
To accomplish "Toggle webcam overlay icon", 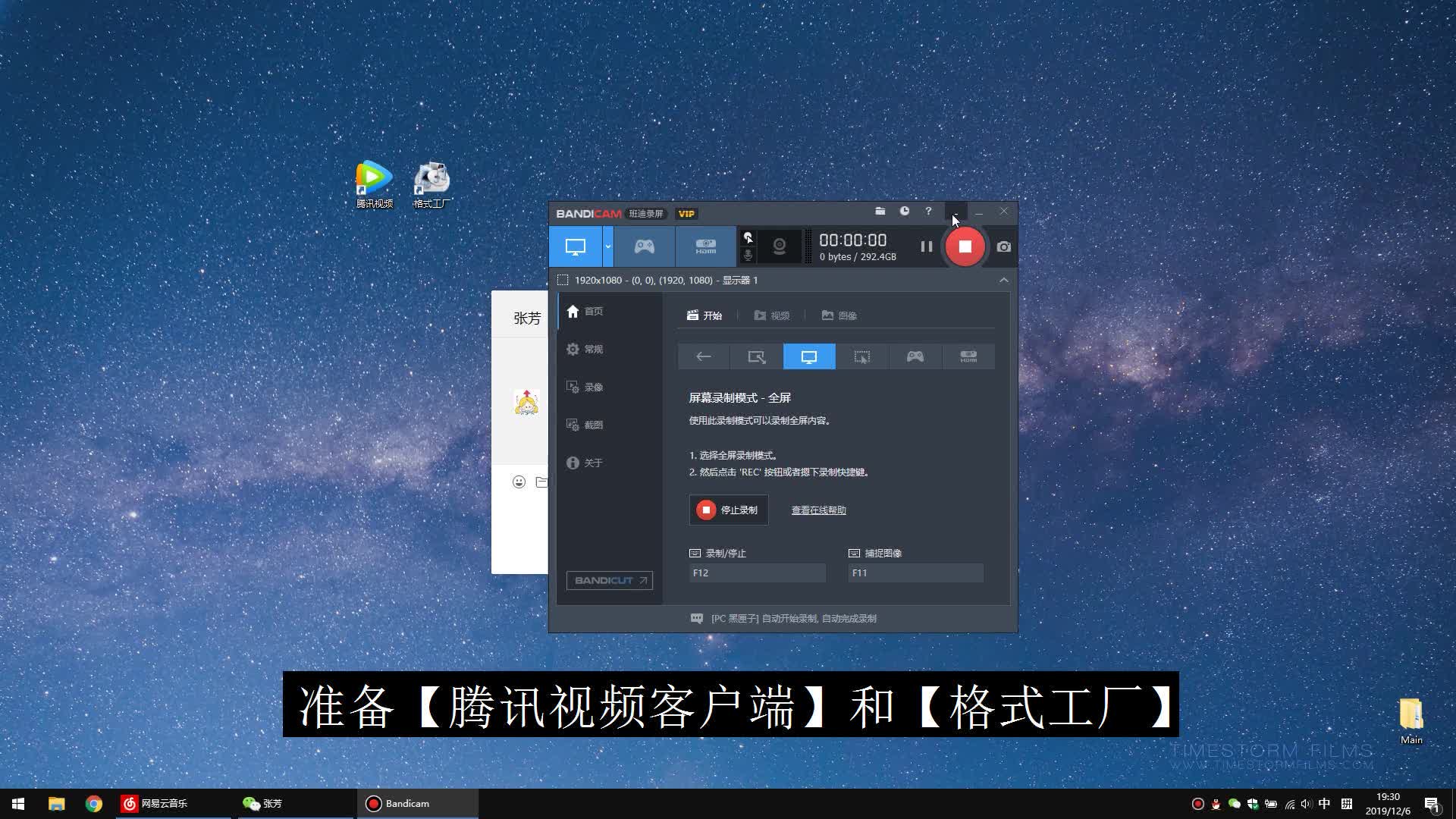I will [779, 246].
